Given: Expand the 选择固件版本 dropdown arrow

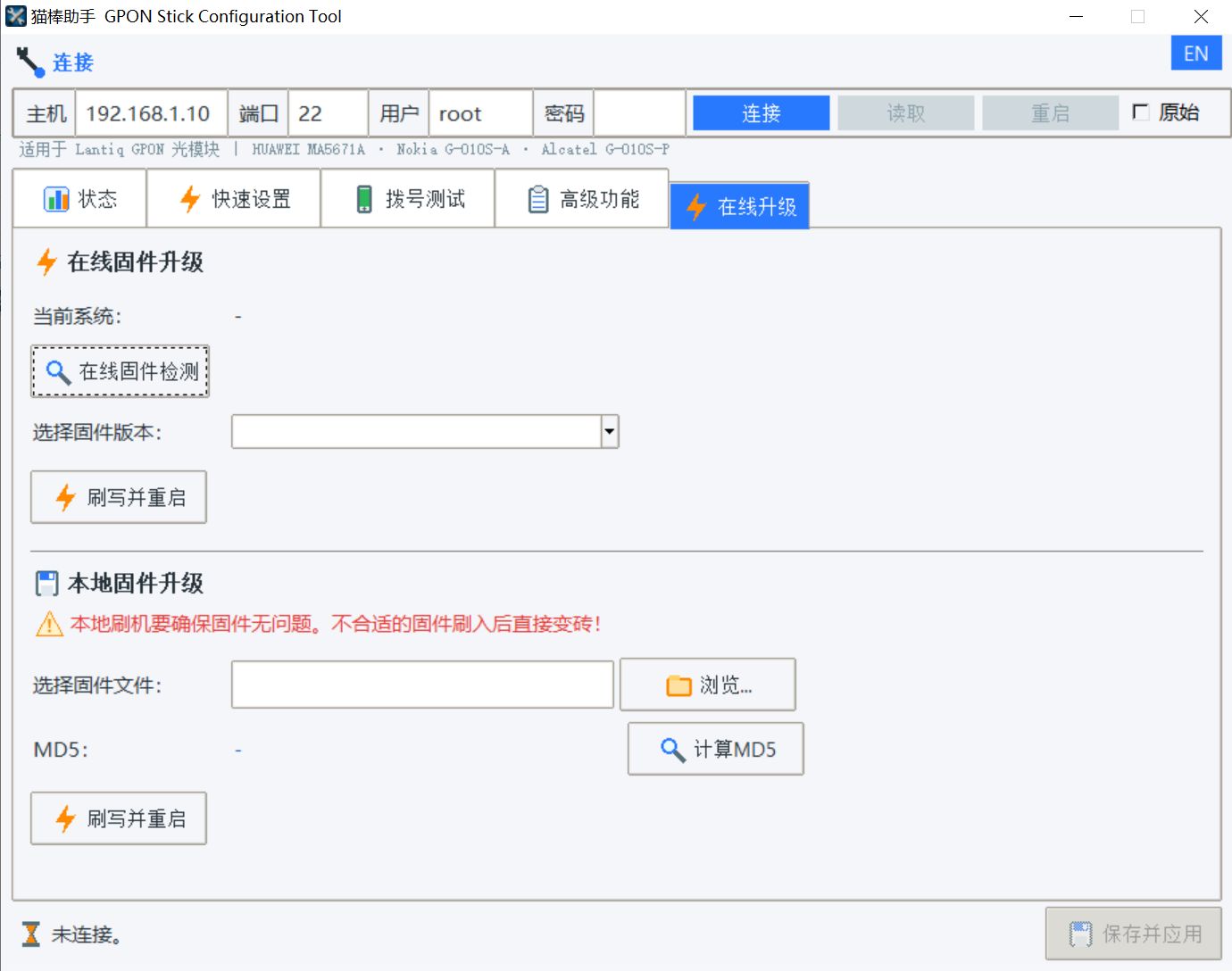Looking at the screenshot, I should pos(610,432).
